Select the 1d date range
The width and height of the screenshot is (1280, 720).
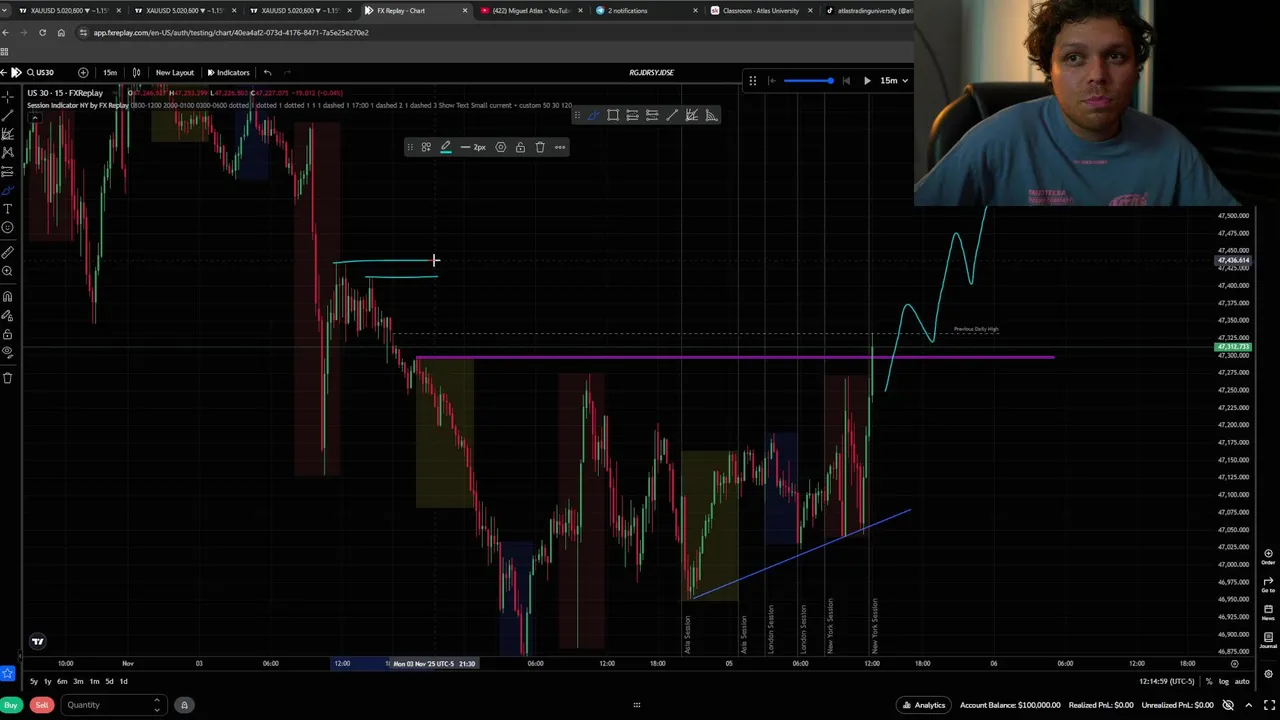pos(123,681)
